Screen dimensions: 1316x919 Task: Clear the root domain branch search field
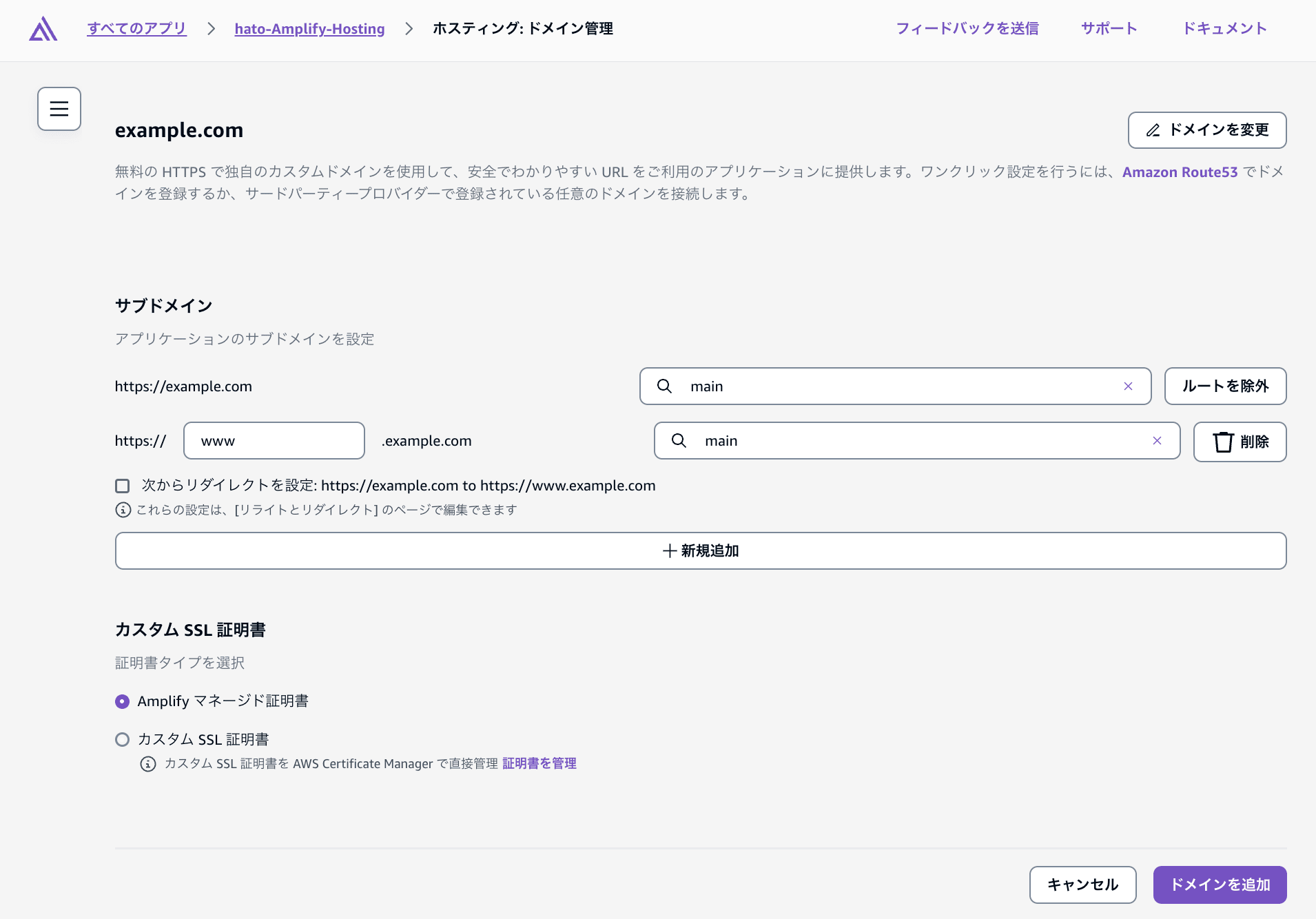tap(1128, 386)
